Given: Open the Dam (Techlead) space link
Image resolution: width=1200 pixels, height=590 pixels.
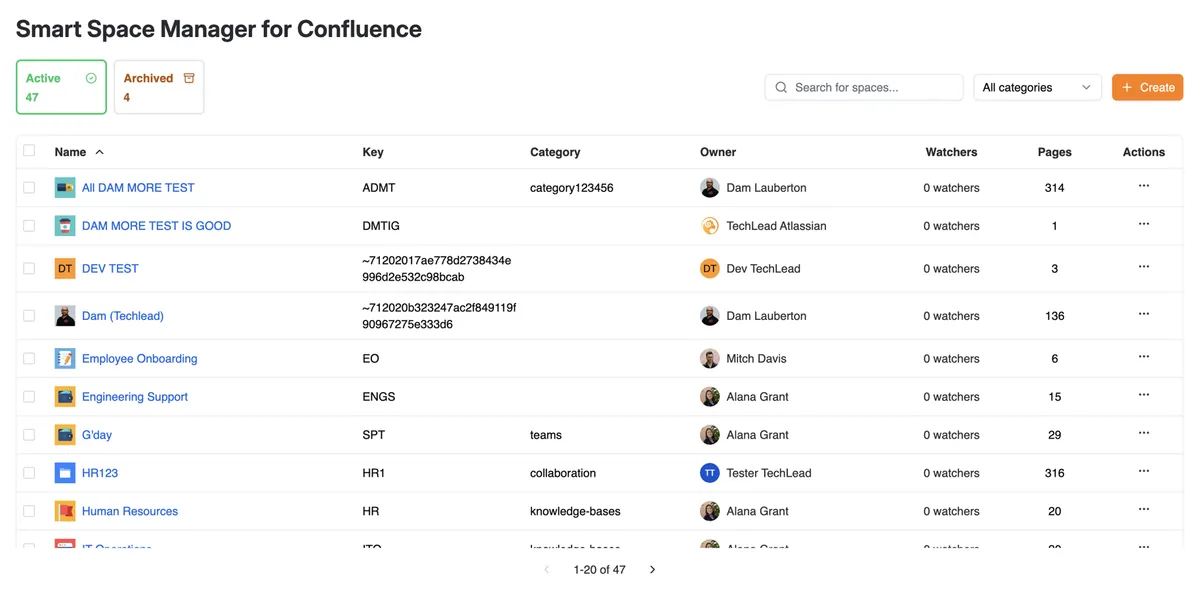Looking at the screenshot, I should click(x=123, y=315).
